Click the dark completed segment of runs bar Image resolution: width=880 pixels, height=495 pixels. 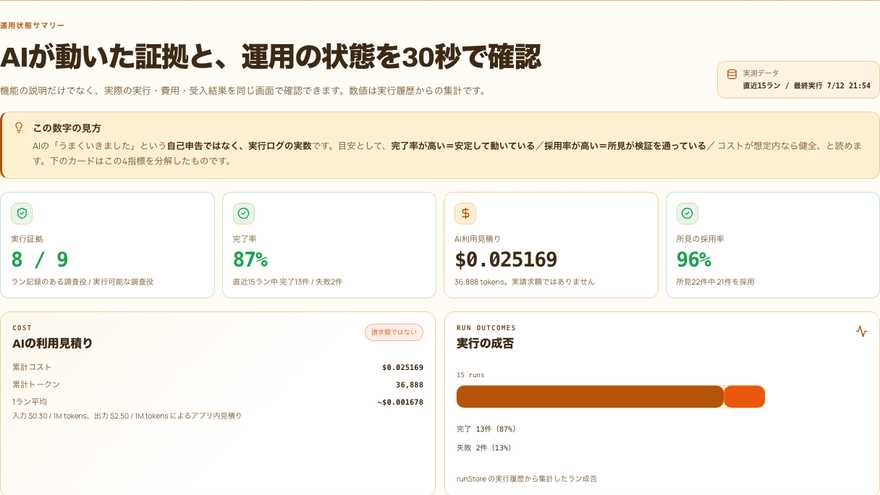(590, 396)
